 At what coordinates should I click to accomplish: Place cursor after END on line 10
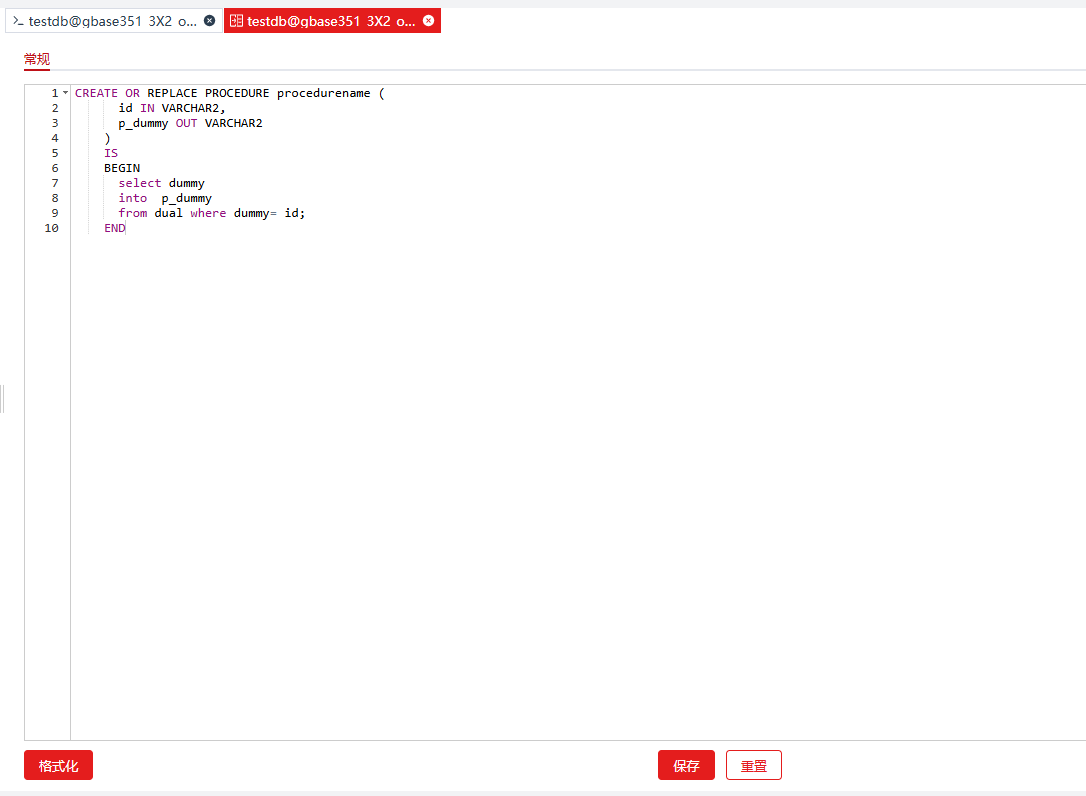126,228
